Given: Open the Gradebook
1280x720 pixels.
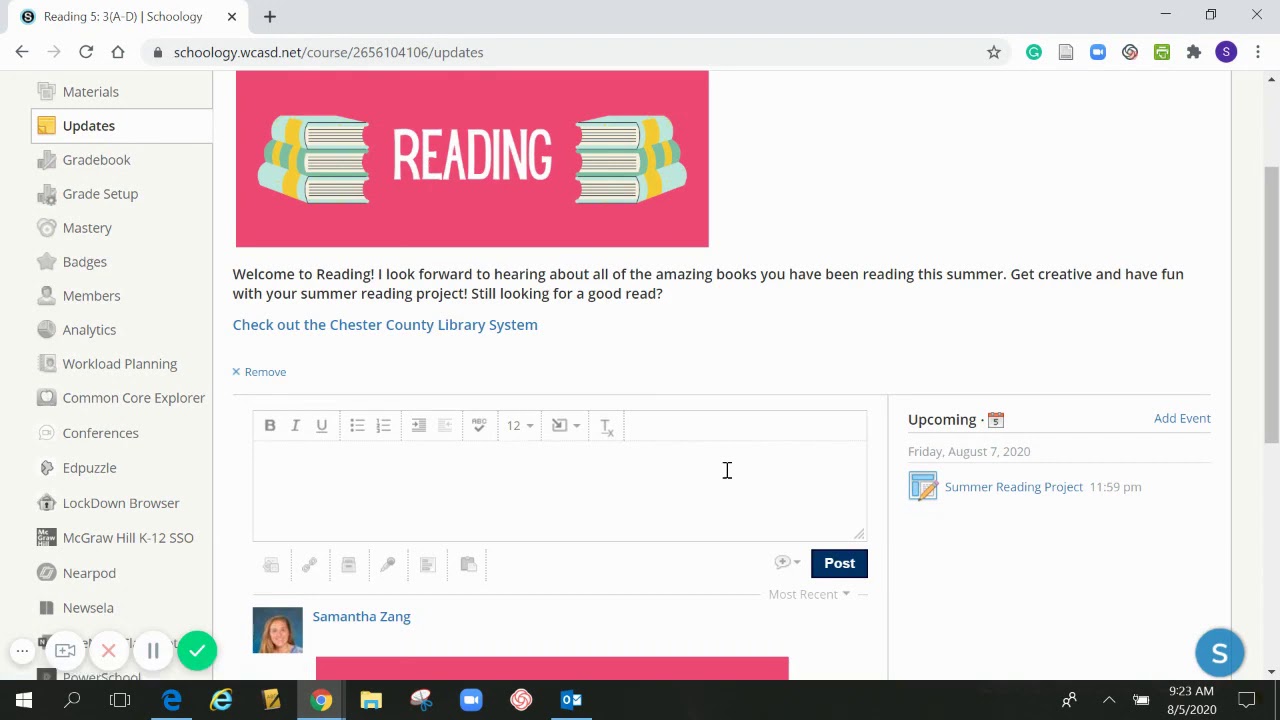Looking at the screenshot, I should [96, 160].
